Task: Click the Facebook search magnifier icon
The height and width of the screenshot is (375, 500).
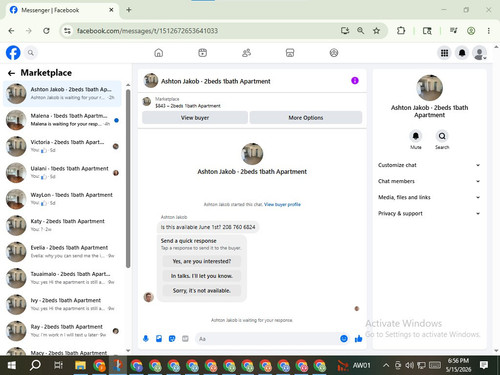Action: tap(31, 53)
